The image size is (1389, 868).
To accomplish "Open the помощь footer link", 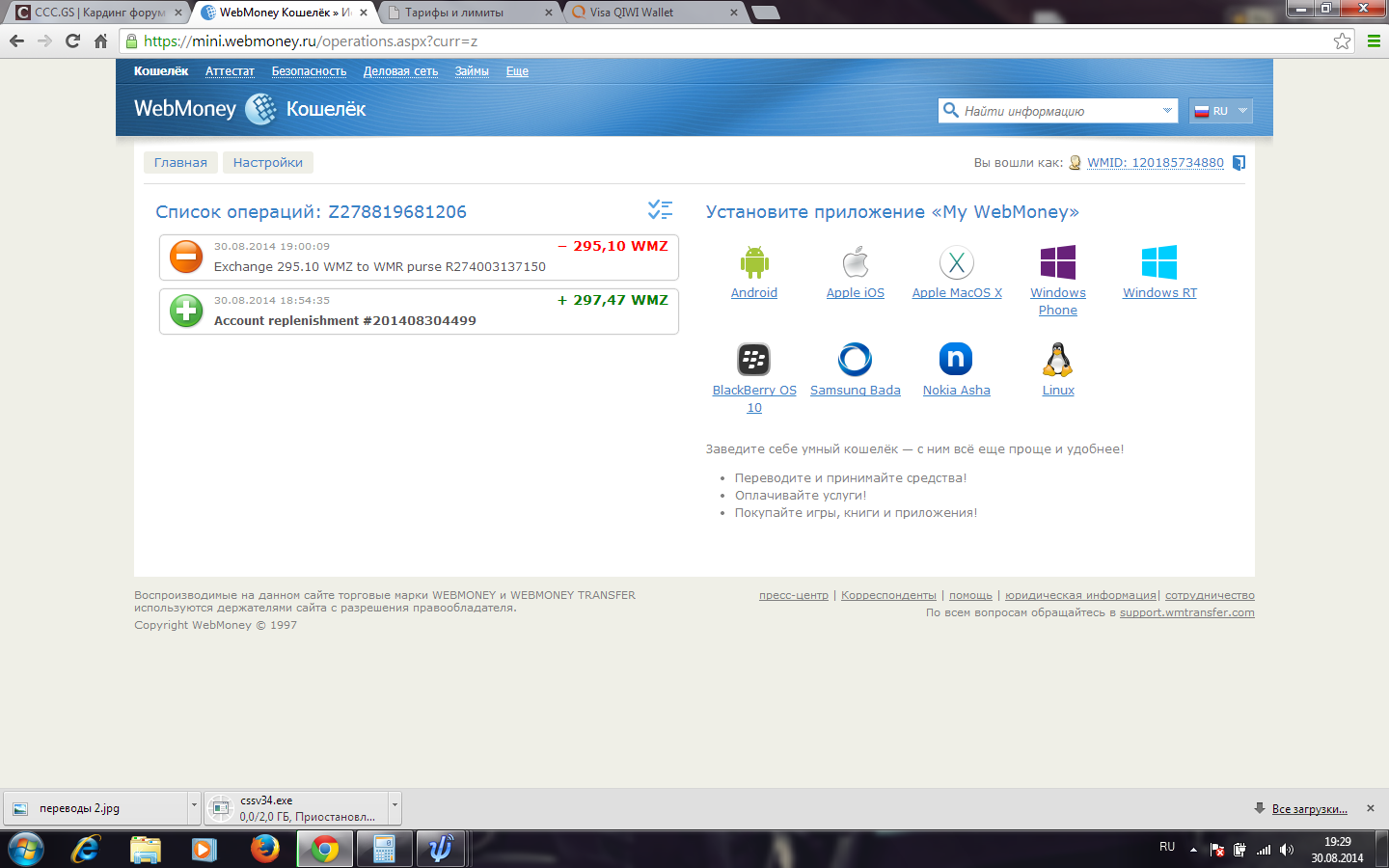I will tap(970, 595).
